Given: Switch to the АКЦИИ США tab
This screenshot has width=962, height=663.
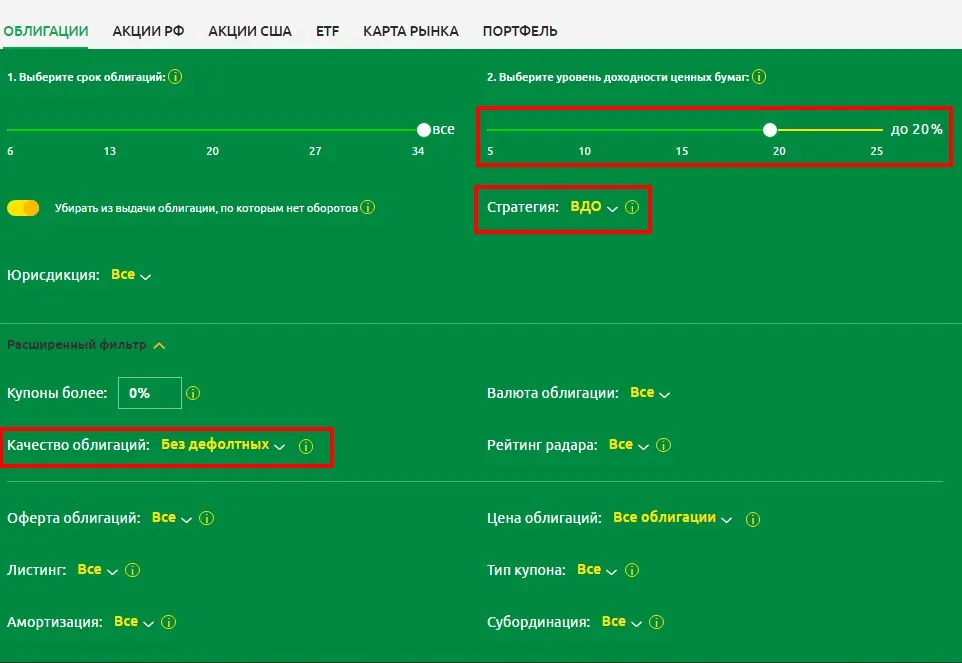Looking at the screenshot, I should pos(250,31).
